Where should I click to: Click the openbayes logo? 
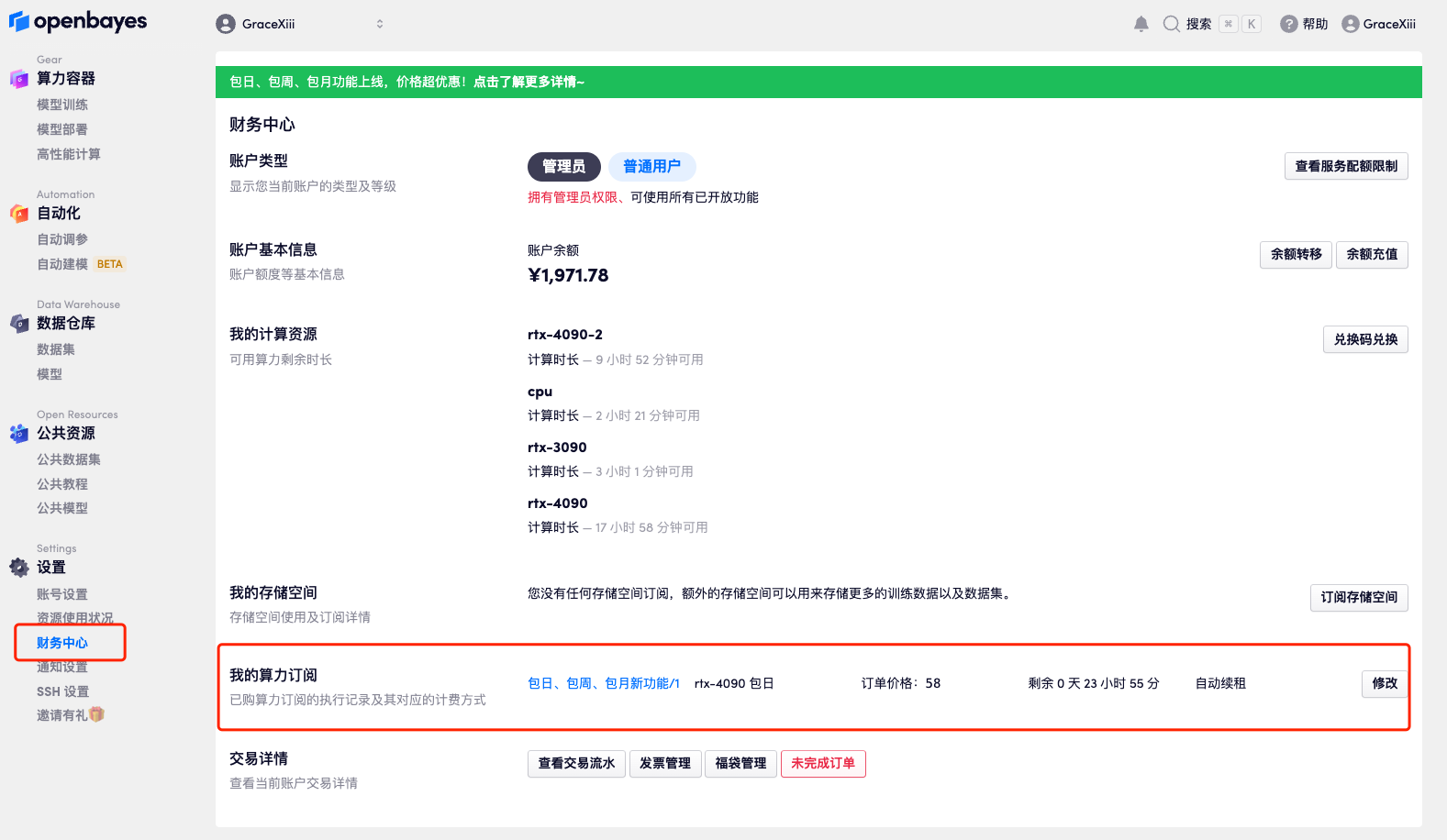pos(78,21)
